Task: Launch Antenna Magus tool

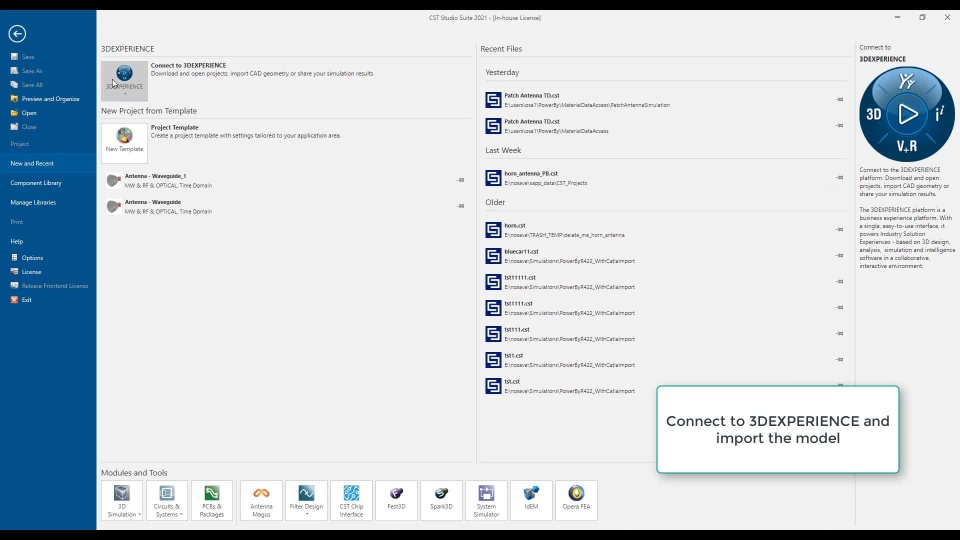Action: click(x=261, y=500)
